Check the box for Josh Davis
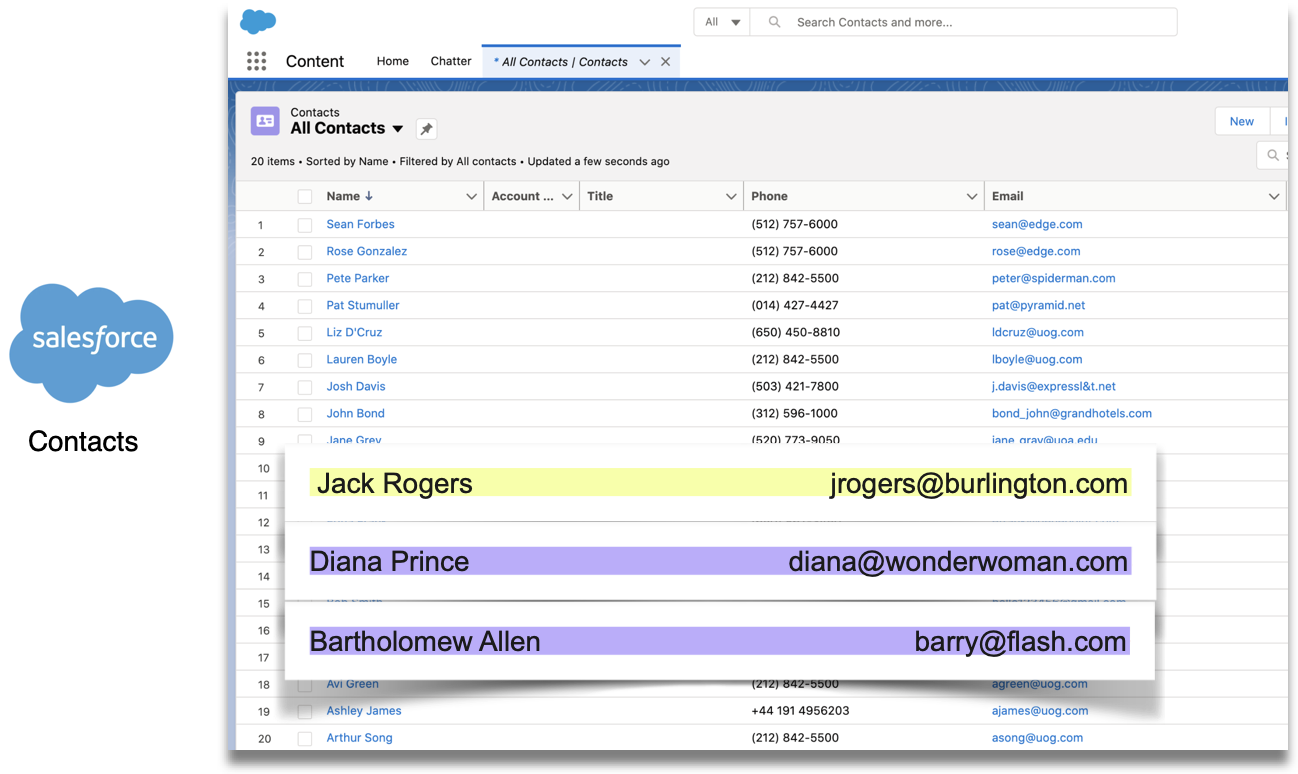1298x774 pixels. pos(305,387)
